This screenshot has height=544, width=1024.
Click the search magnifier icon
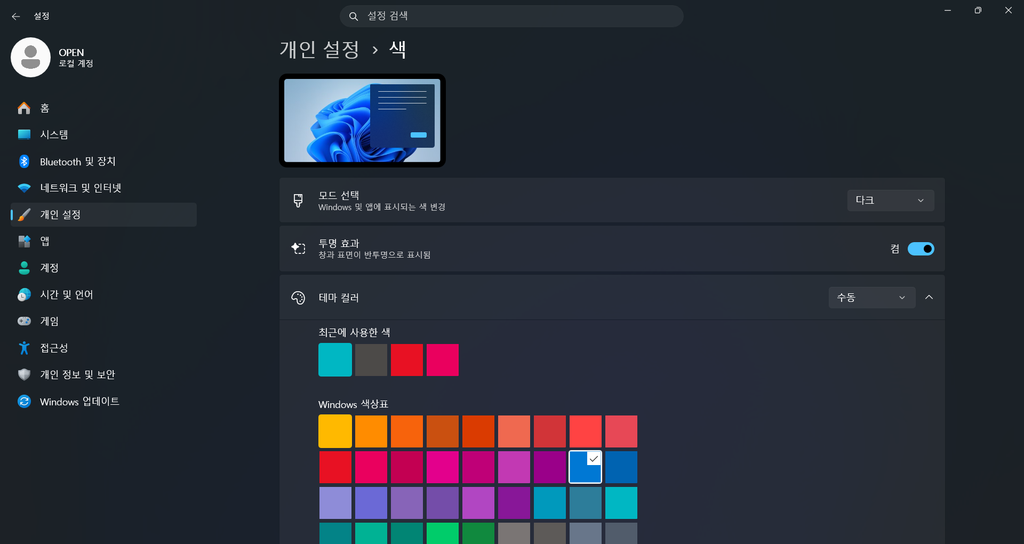tap(353, 16)
